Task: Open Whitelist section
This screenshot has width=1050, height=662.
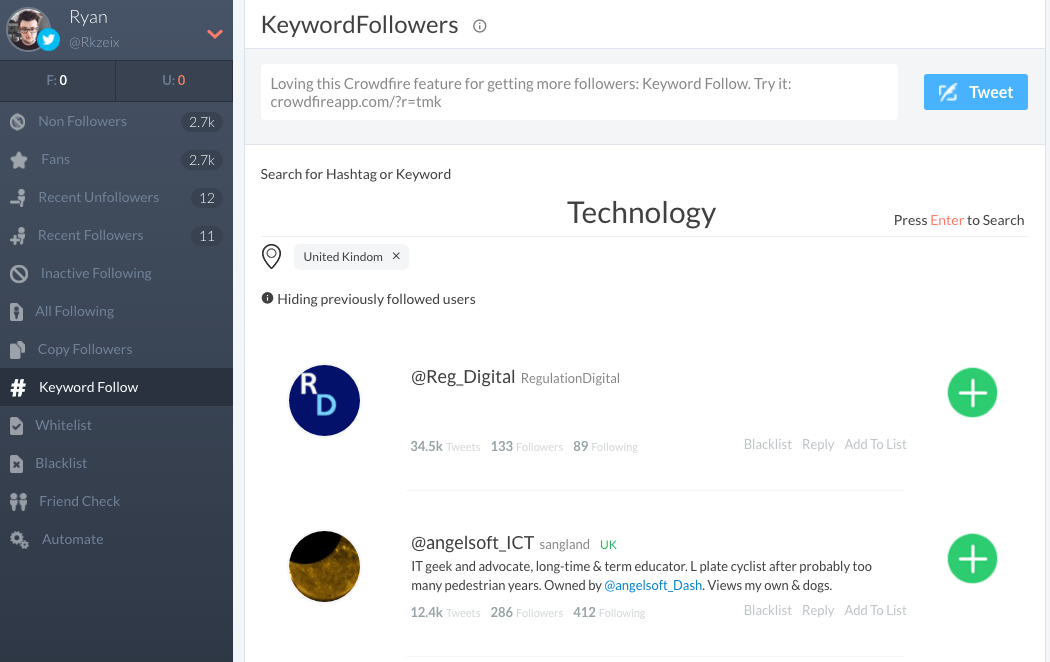Action: pyautogui.click(x=117, y=425)
